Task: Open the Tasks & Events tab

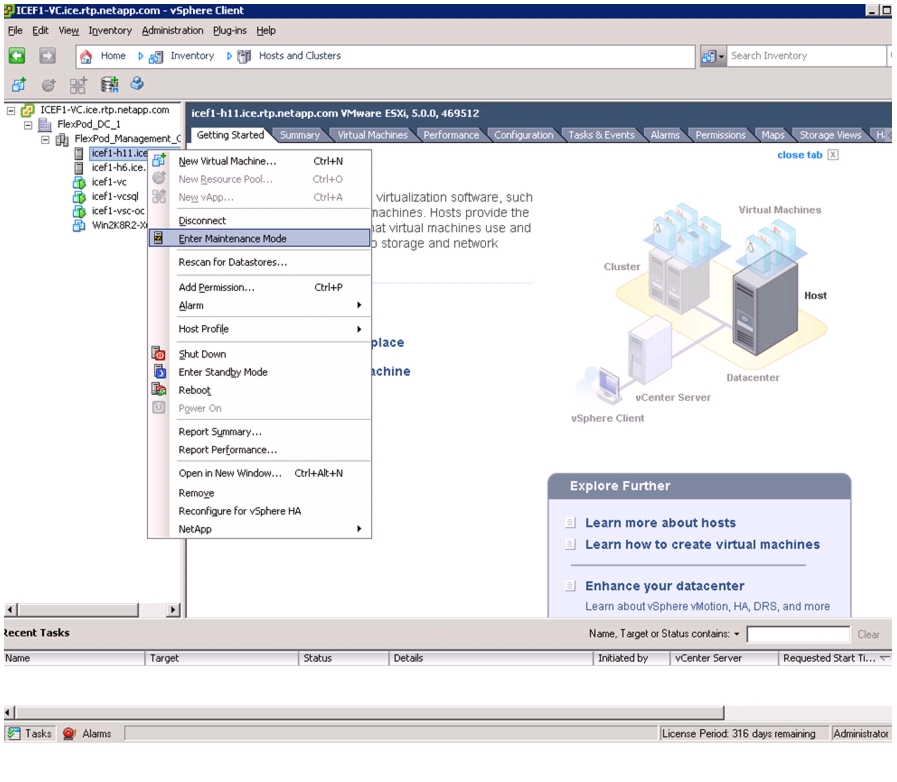Action: [601, 135]
